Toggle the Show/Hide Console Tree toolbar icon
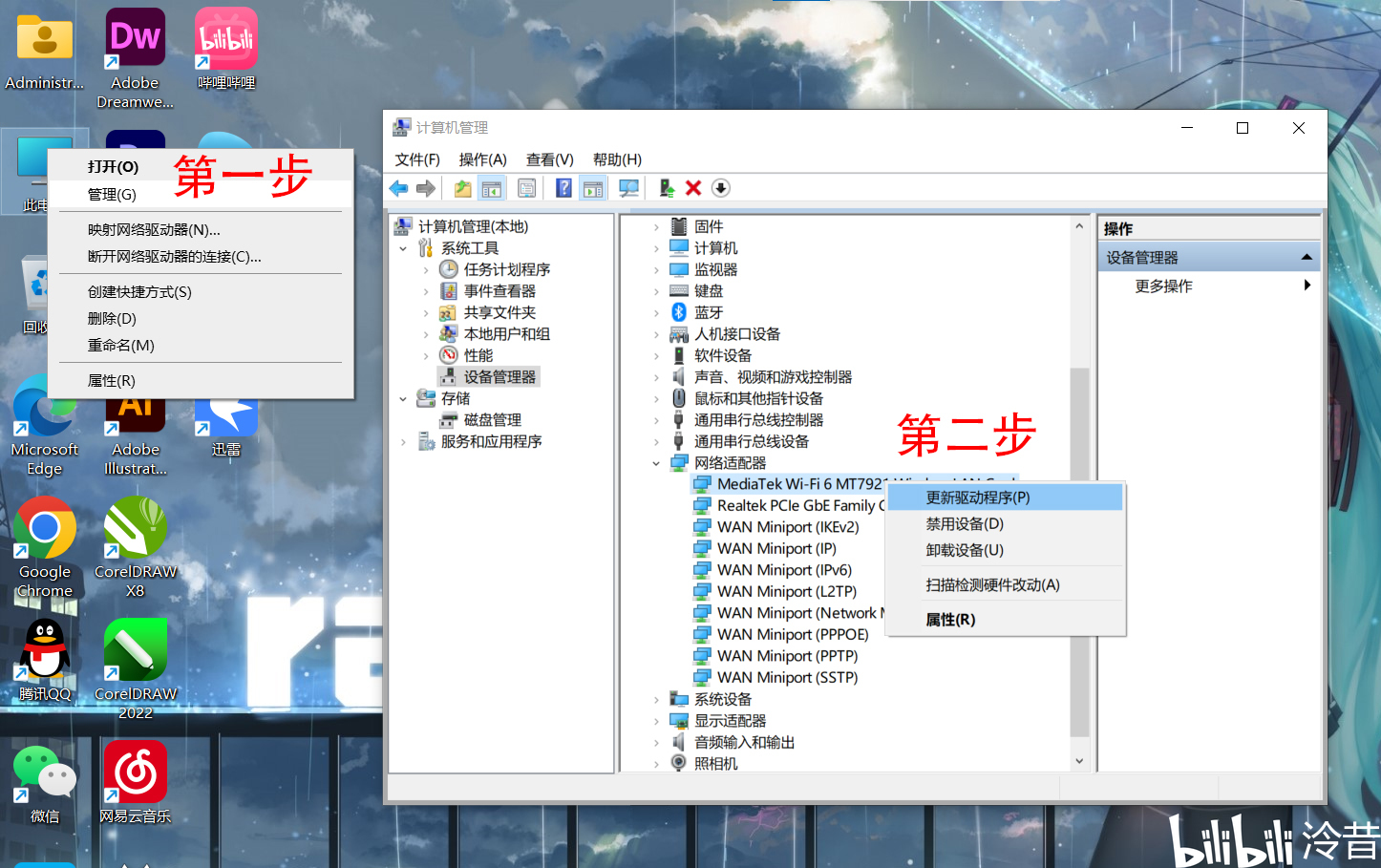 coord(491,188)
